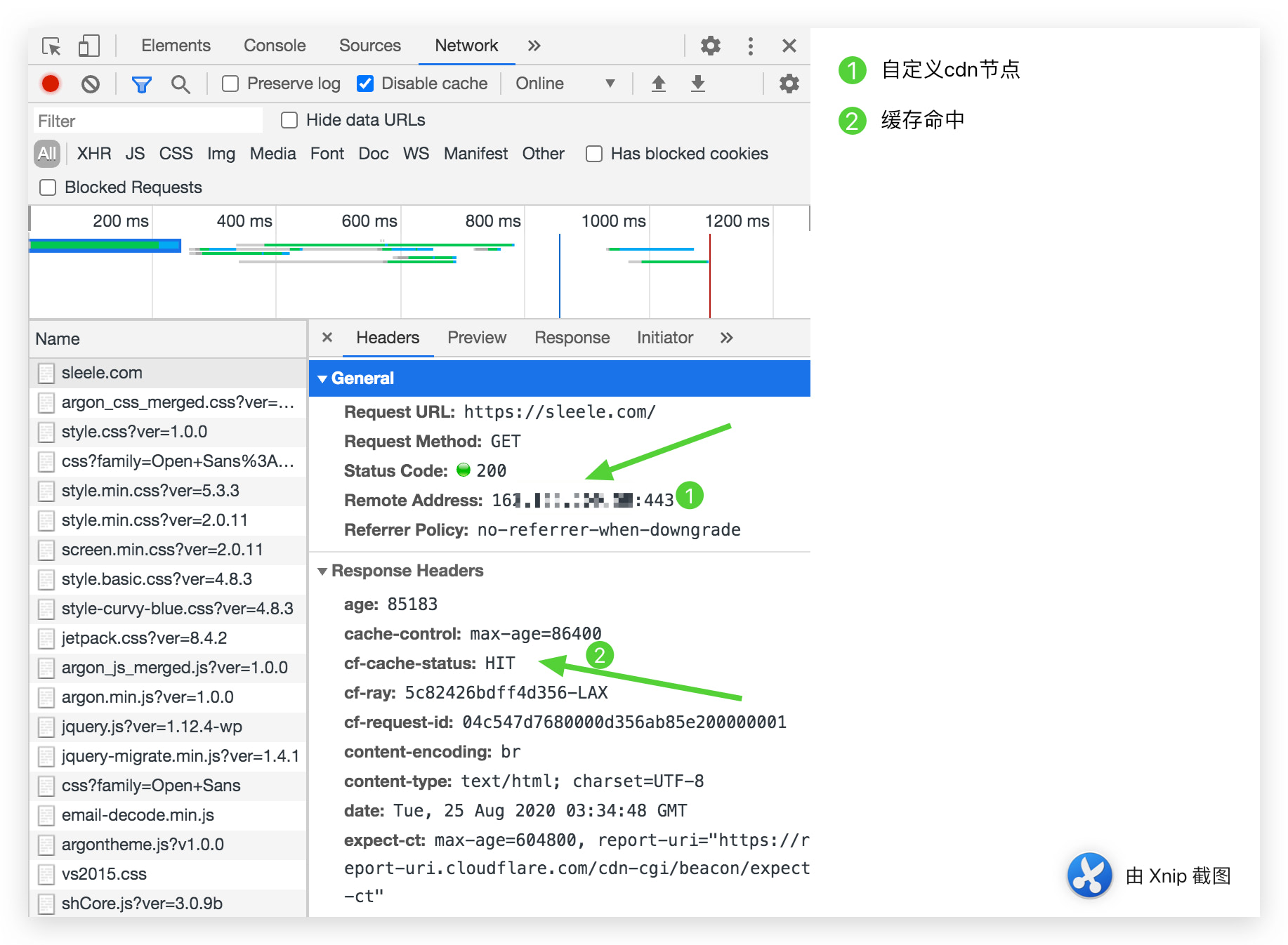Viewport: 1288px width, 945px height.
Task: Click the export HAR download arrow
Action: 697,84
